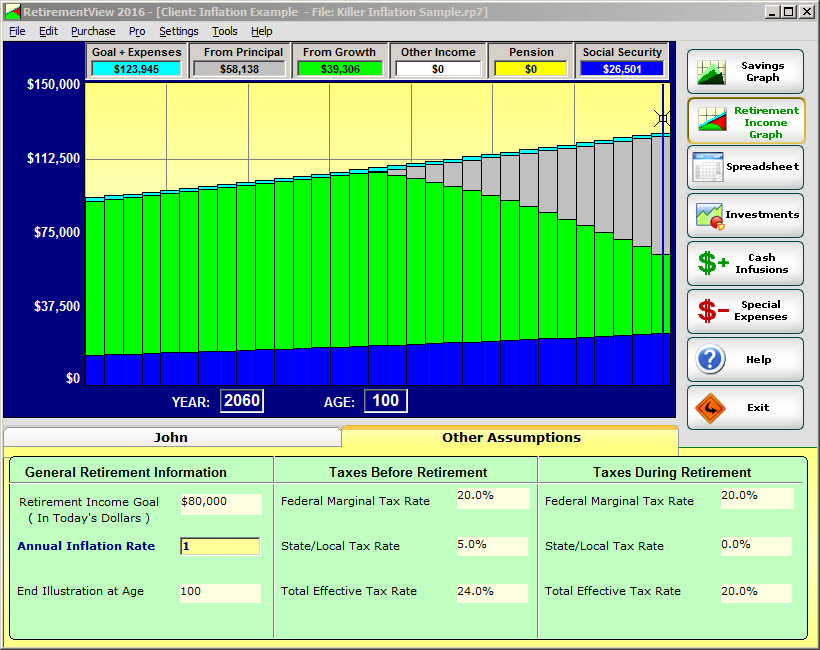
Task: Click the Social Security blue swatch value
Action: coord(622,69)
